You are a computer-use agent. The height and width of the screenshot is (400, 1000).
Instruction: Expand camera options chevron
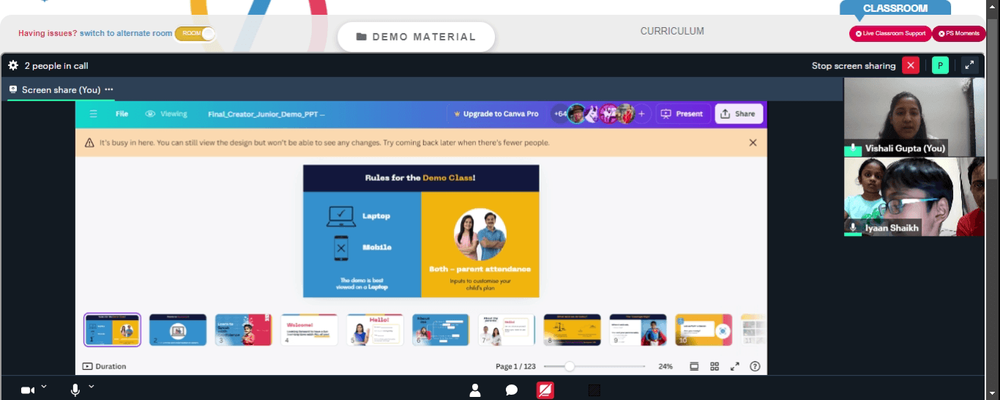click(44, 386)
